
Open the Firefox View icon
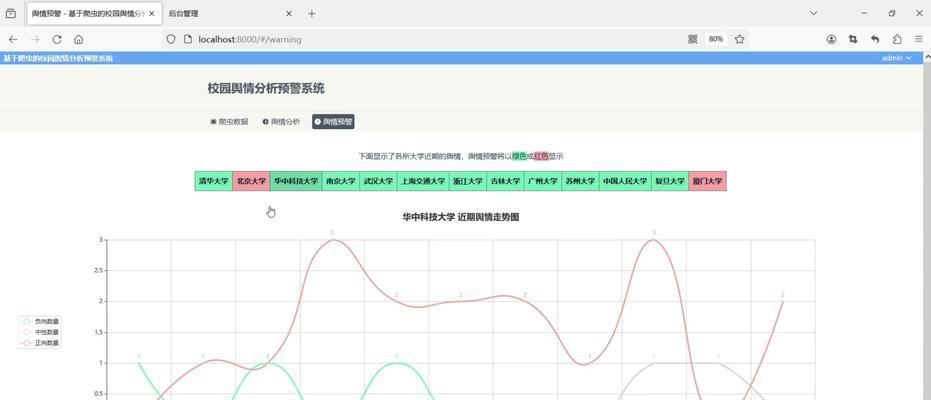tap(11, 13)
